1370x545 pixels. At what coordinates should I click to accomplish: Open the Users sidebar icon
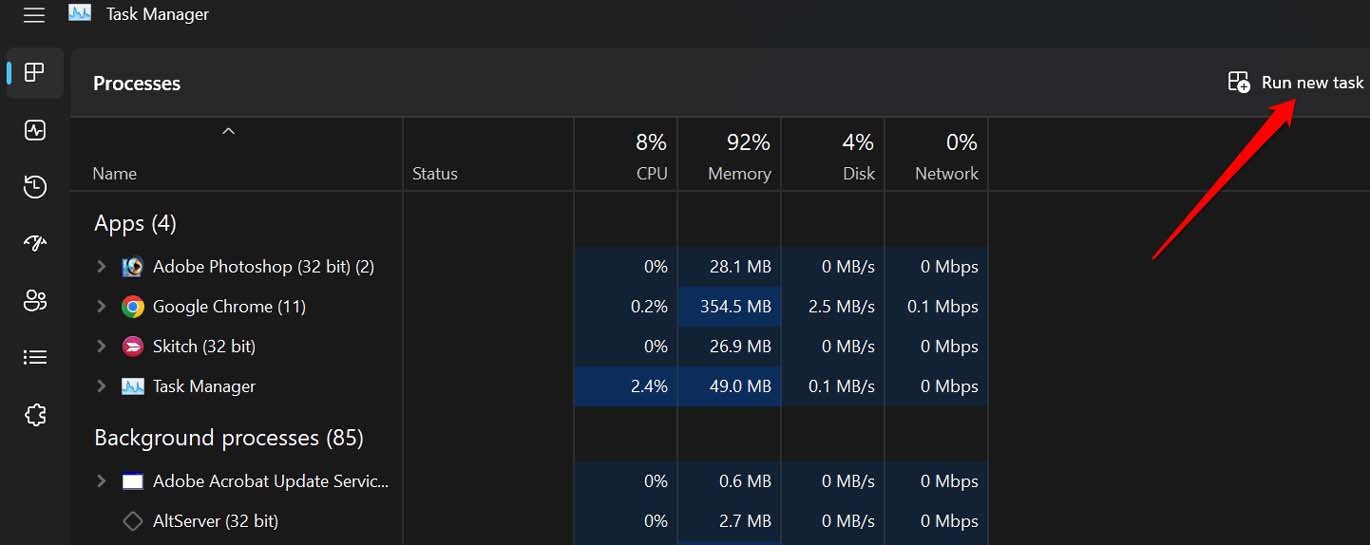point(35,300)
